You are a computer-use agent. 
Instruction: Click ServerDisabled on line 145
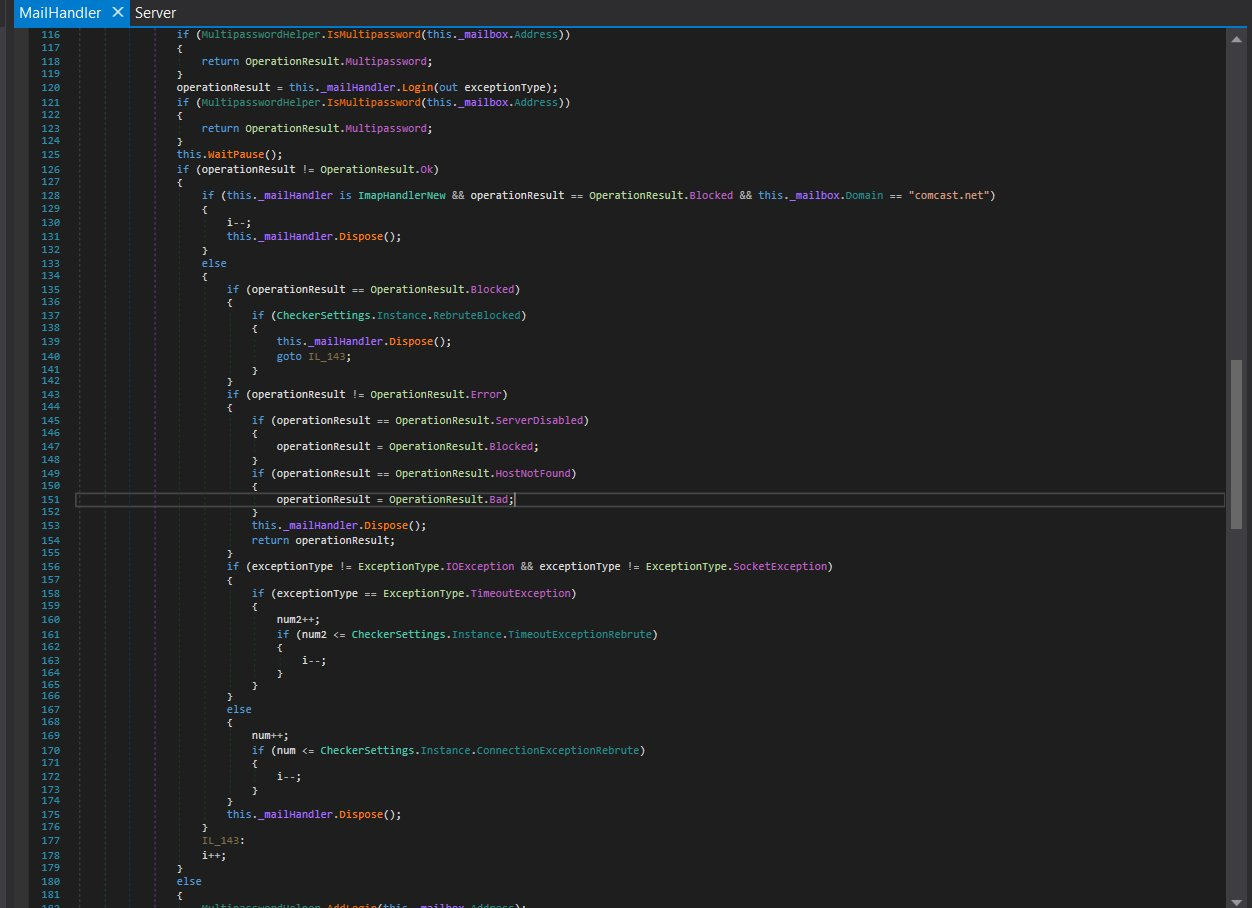click(x=539, y=420)
